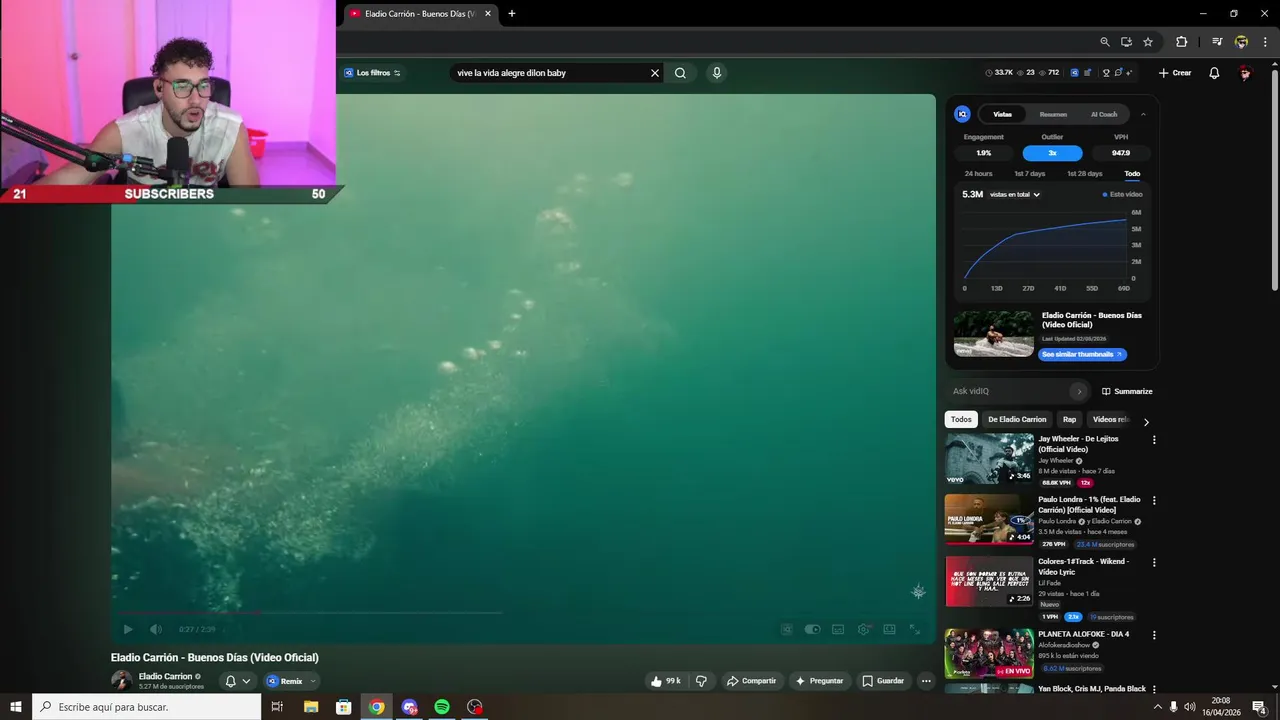Toggle subtitles in the video player
Image resolution: width=1280 pixels, height=720 pixels.
pos(838,629)
